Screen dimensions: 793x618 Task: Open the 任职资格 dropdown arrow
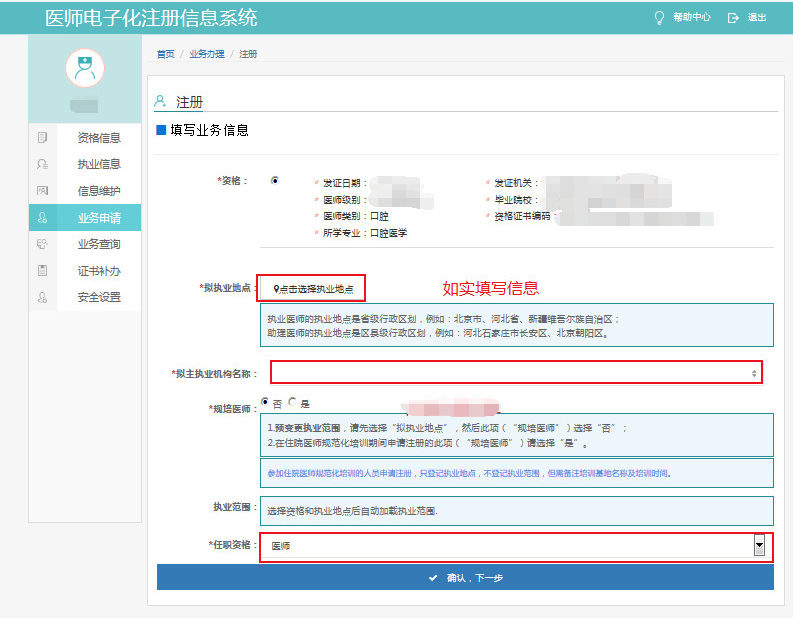tap(759, 546)
